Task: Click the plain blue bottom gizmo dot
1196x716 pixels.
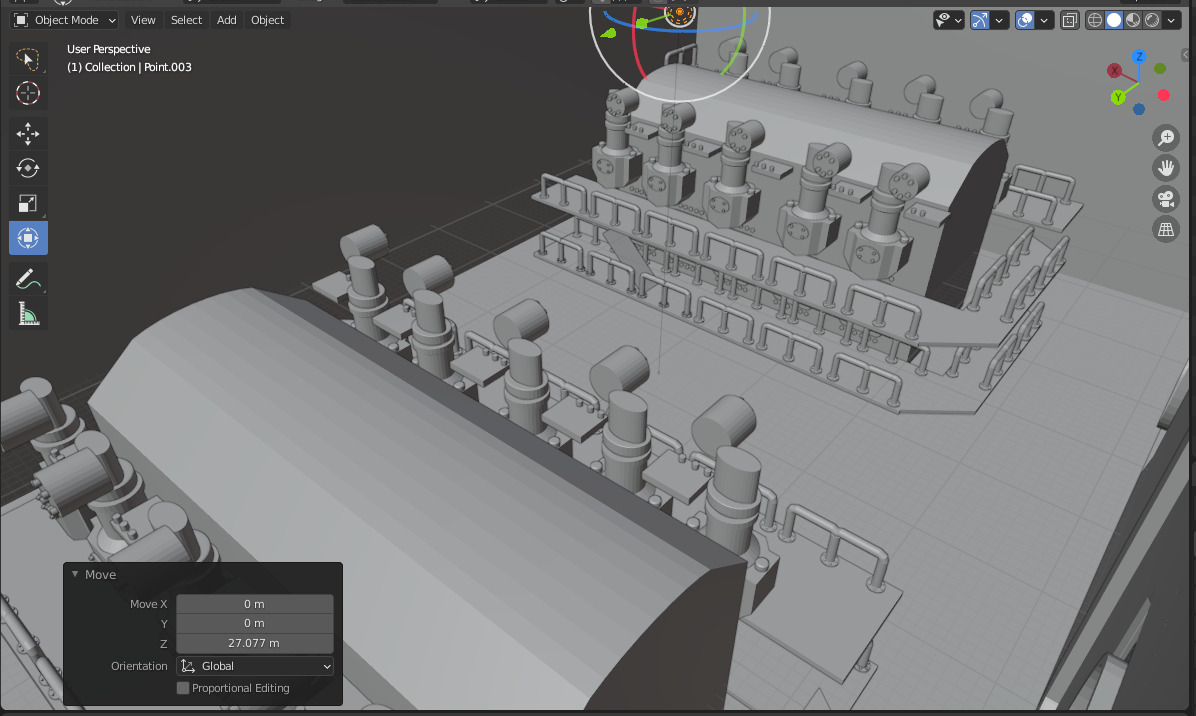Action: pos(1139,109)
